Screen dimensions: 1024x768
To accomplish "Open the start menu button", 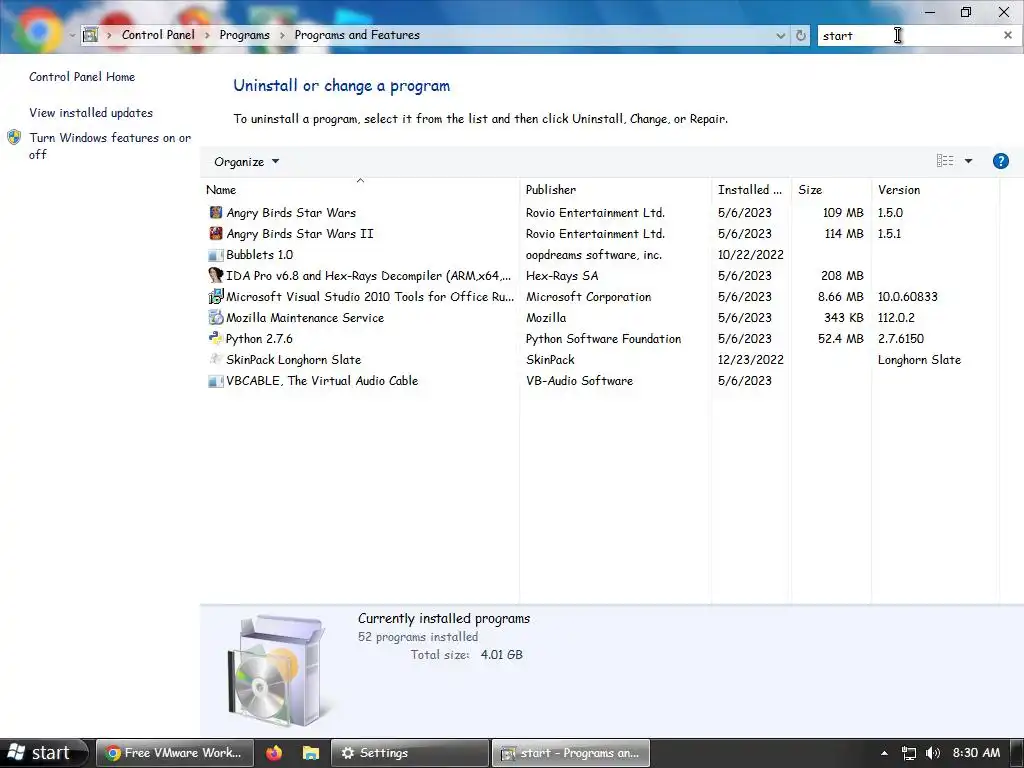I will [44, 753].
